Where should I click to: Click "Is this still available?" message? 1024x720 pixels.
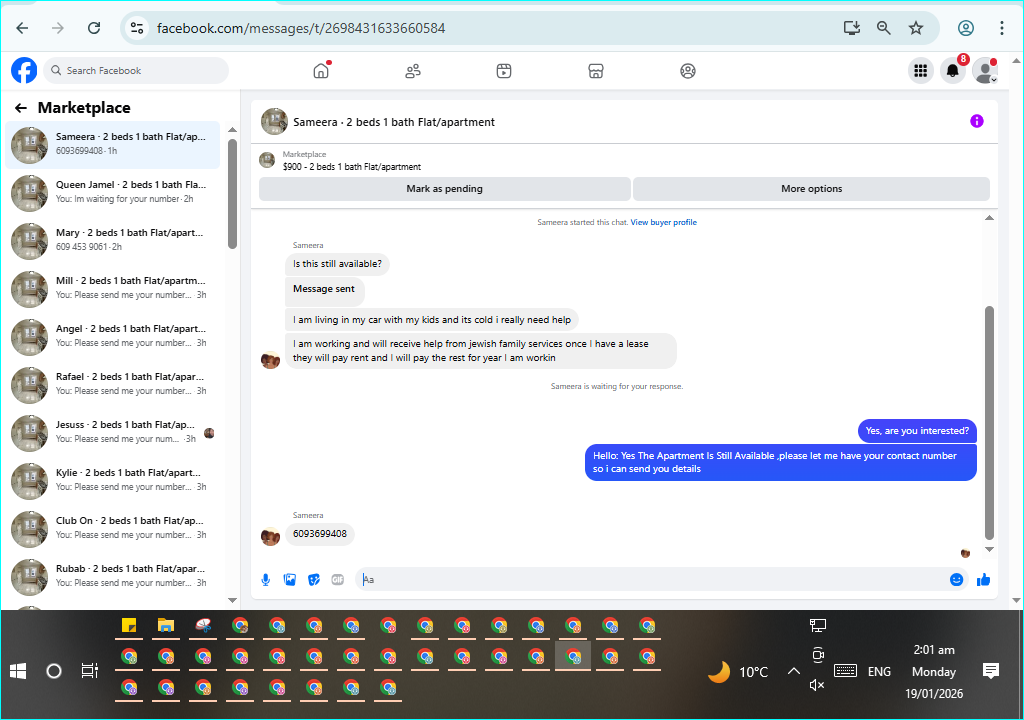pyautogui.click(x=337, y=264)
